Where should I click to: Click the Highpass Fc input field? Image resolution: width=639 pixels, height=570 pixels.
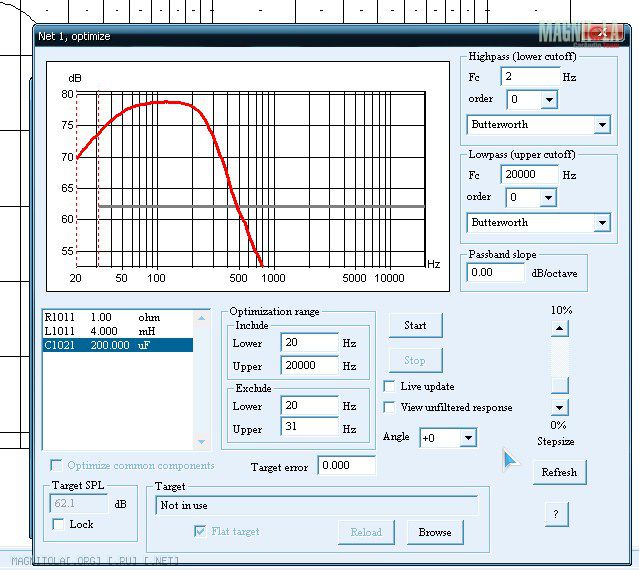530,77
